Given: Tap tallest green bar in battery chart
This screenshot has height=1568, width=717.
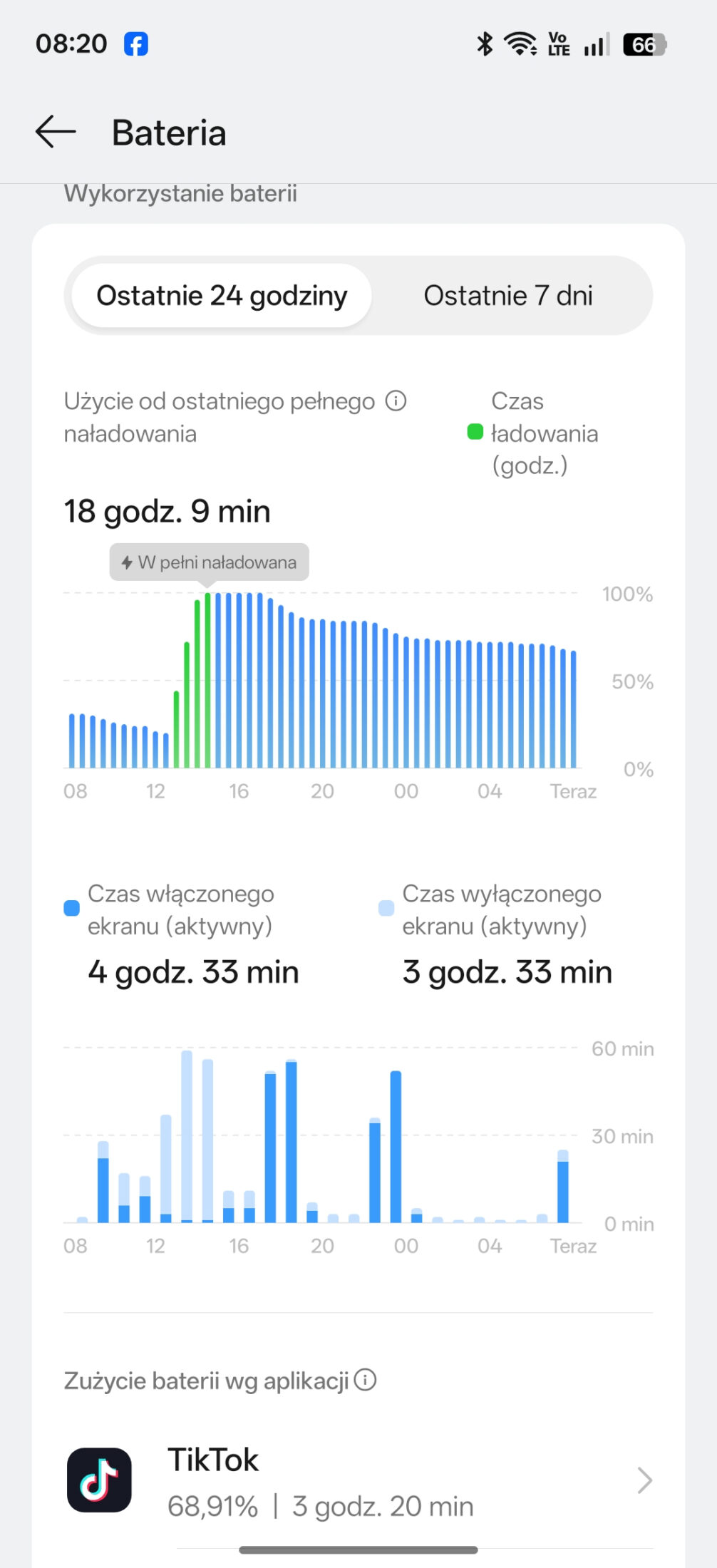Looking at the screenshot, I should point(208,681).
